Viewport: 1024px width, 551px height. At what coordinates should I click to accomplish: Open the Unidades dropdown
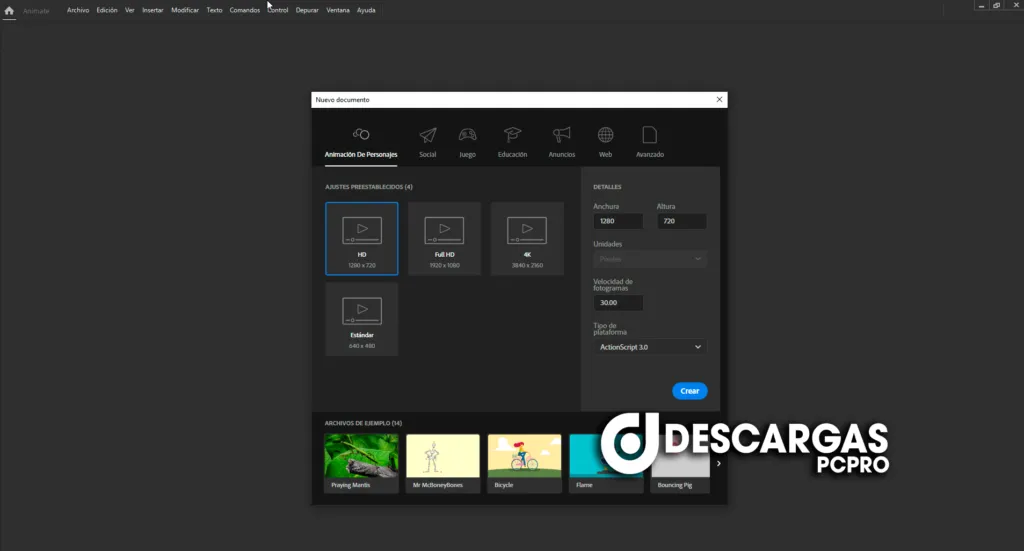(650, 259)
